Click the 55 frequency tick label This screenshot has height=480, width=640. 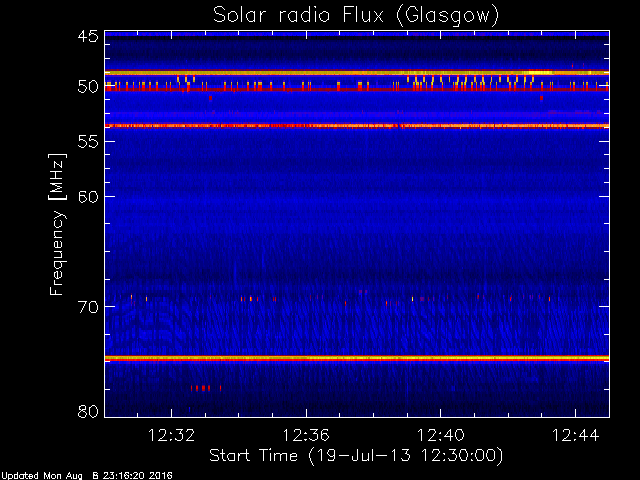[x=88, y=142]
